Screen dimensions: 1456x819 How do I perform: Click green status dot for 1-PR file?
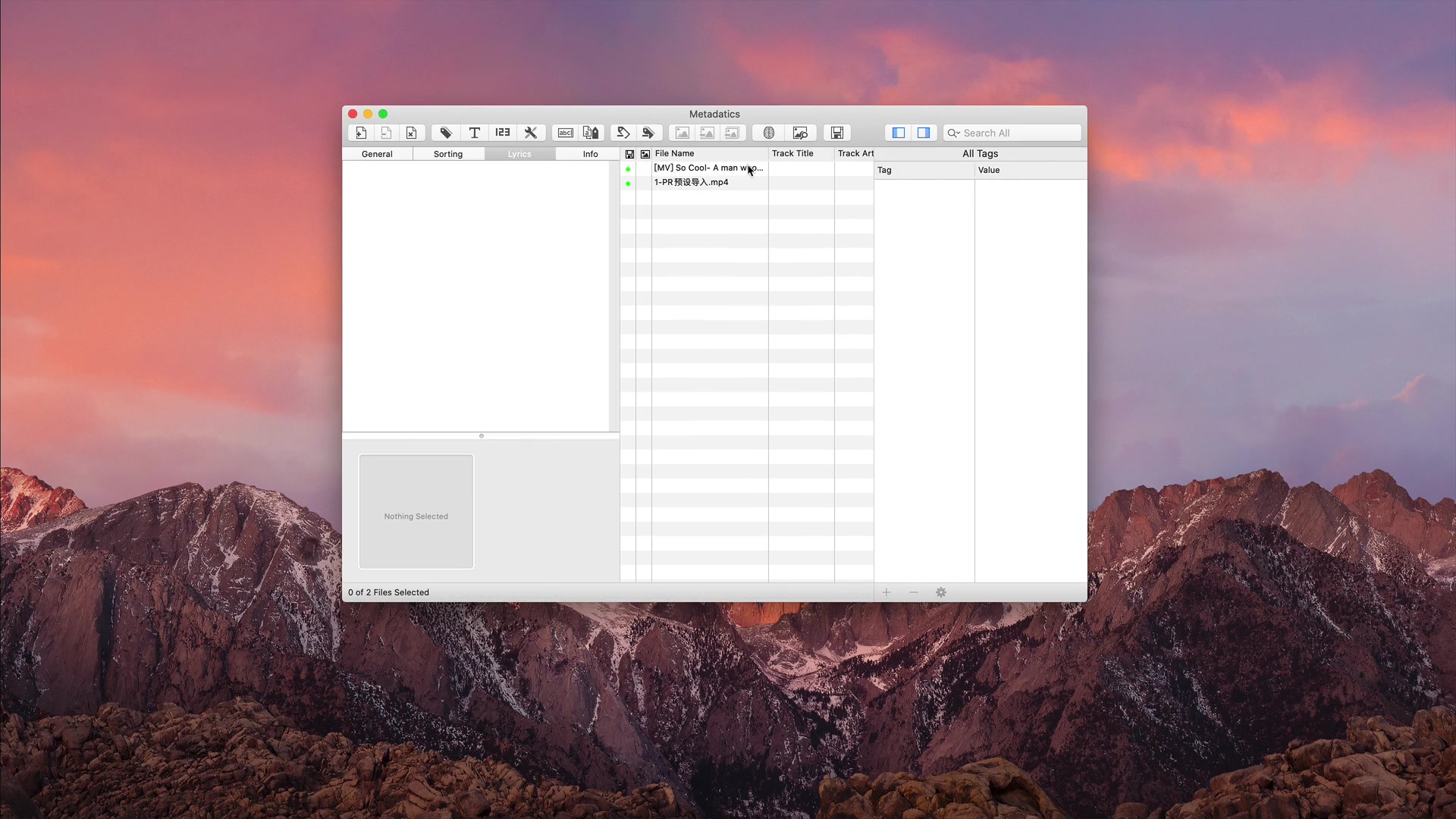628,184
